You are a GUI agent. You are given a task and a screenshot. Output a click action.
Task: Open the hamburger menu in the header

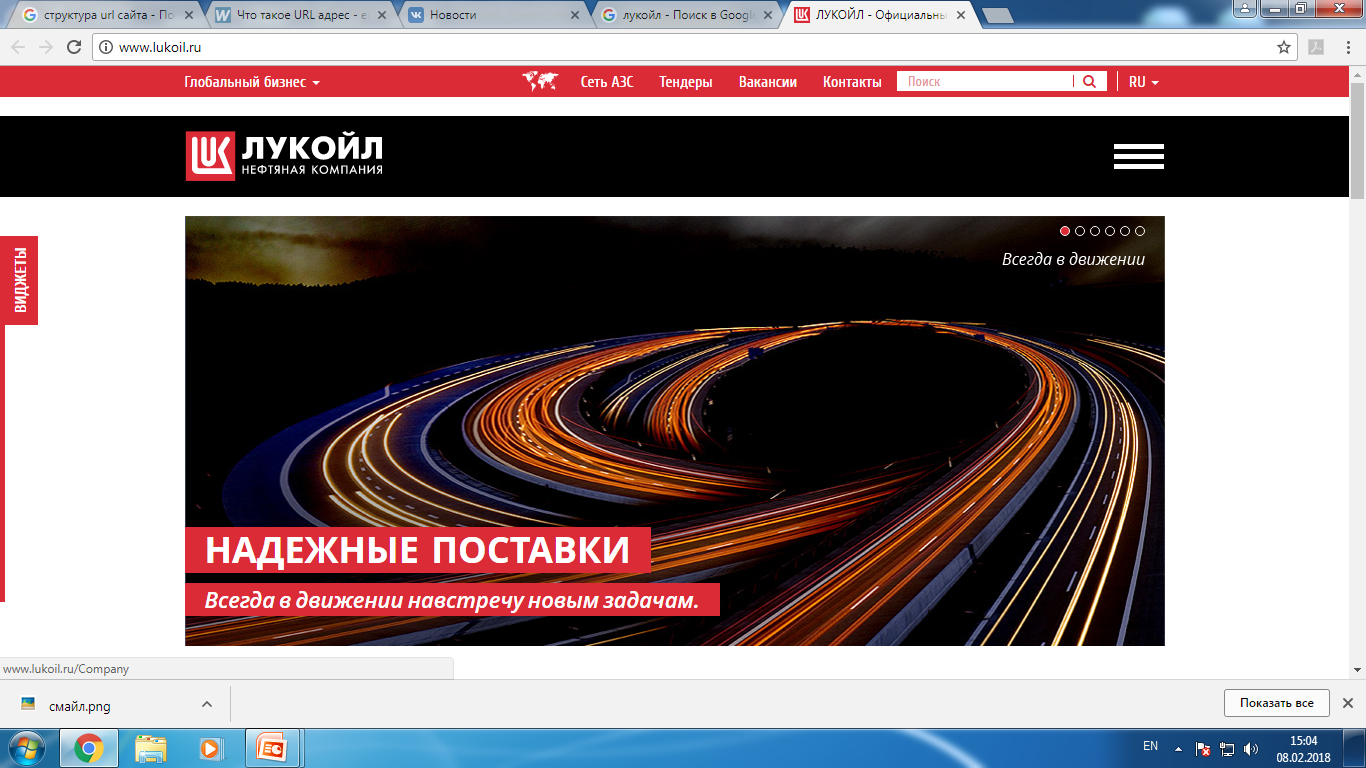coord(1139,156)
